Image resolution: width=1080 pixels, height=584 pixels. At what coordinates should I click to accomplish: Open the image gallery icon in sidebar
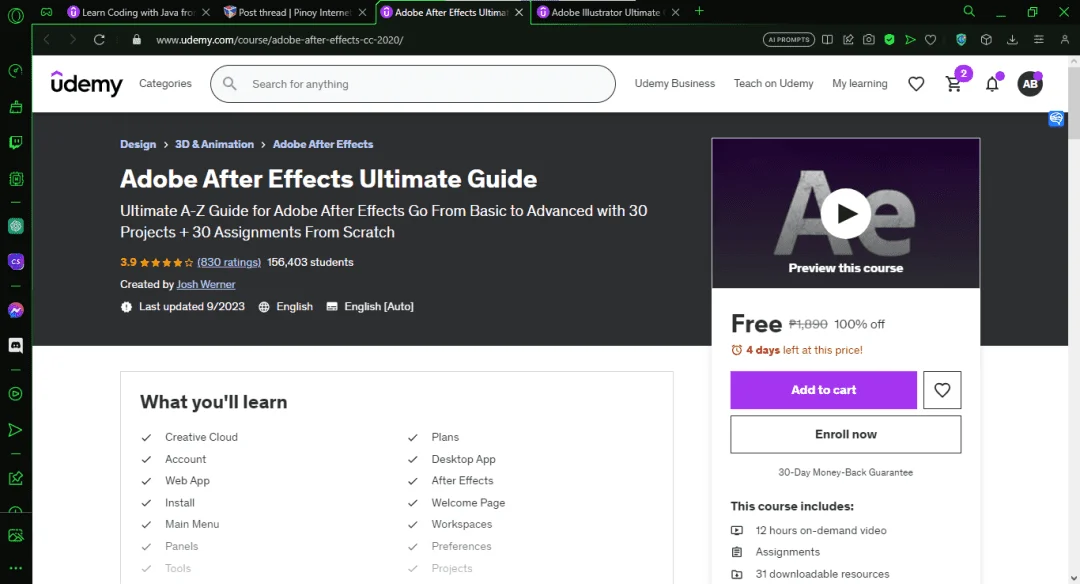click(15, 535)
